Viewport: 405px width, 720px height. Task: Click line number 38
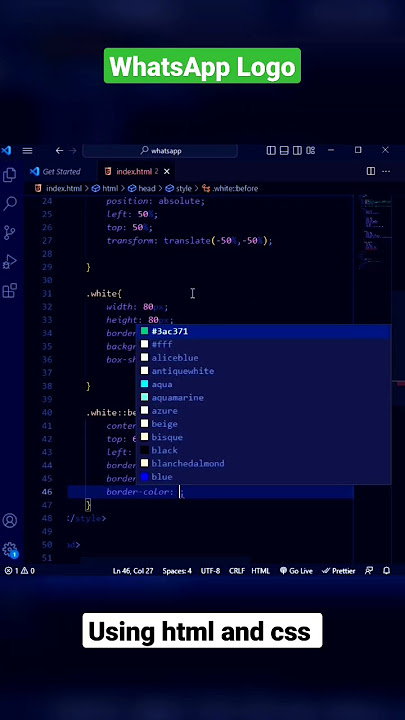pos(47,386)
